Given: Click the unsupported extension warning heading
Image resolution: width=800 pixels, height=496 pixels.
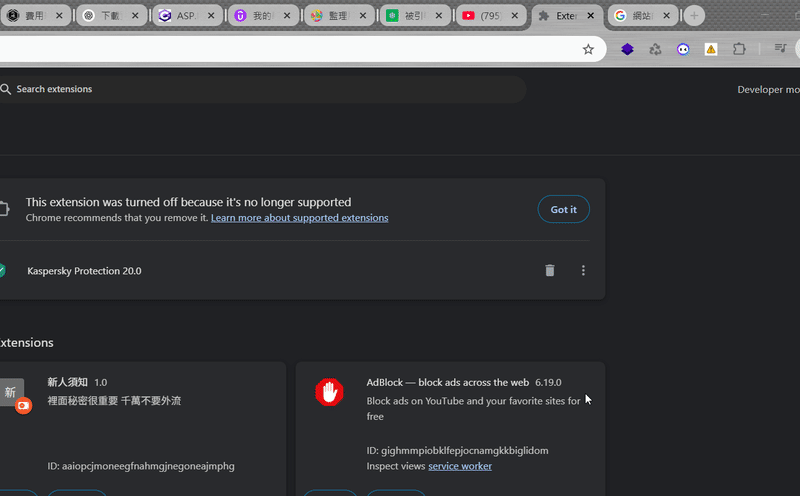Looking at the screenshot, I should pyautogui.click(x=188, y=202).
